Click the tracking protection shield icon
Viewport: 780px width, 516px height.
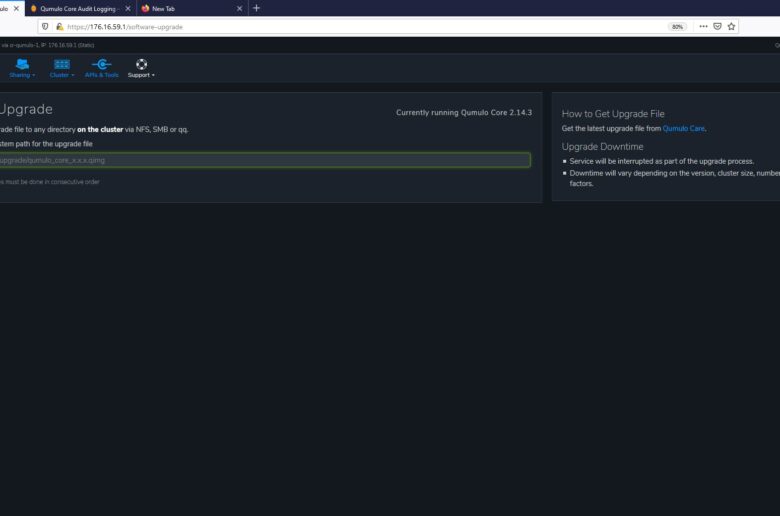pyautogui.click(x=45, y=27)
